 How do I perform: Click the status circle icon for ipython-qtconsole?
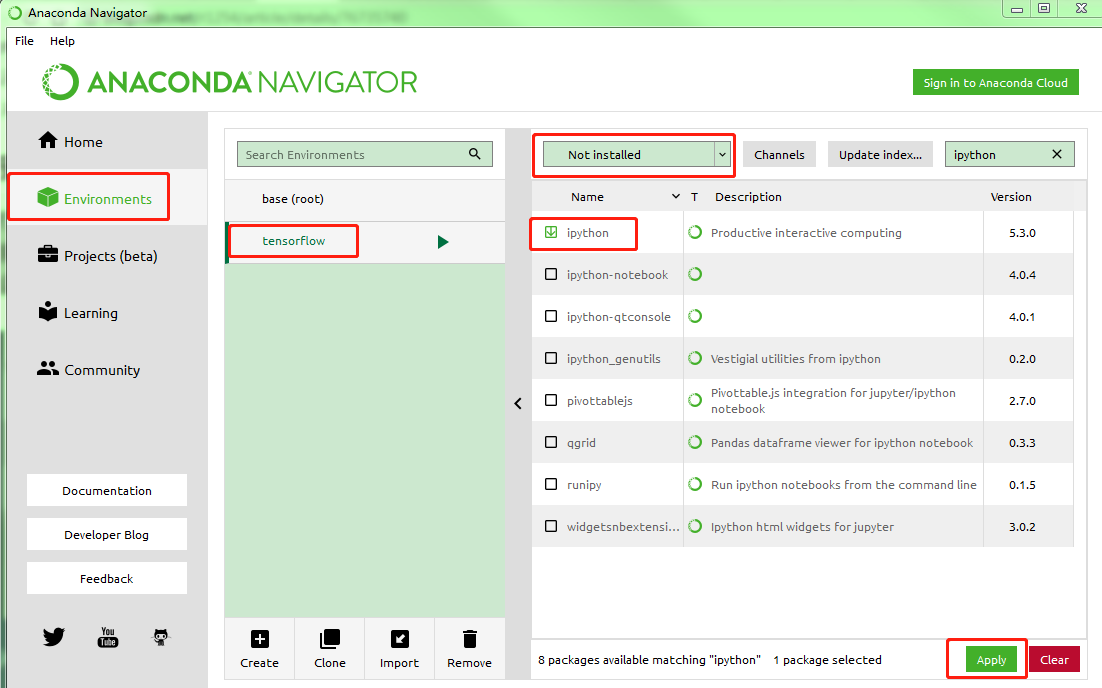695,316
